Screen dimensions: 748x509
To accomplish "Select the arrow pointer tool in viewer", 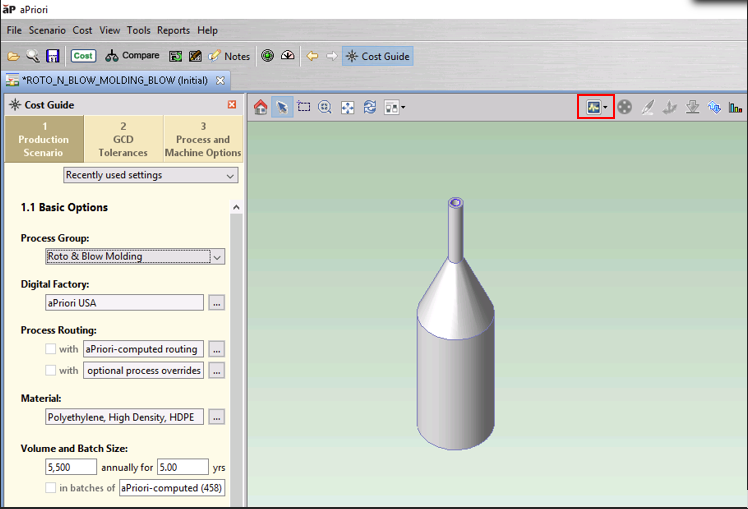I will tap(282, 107).
